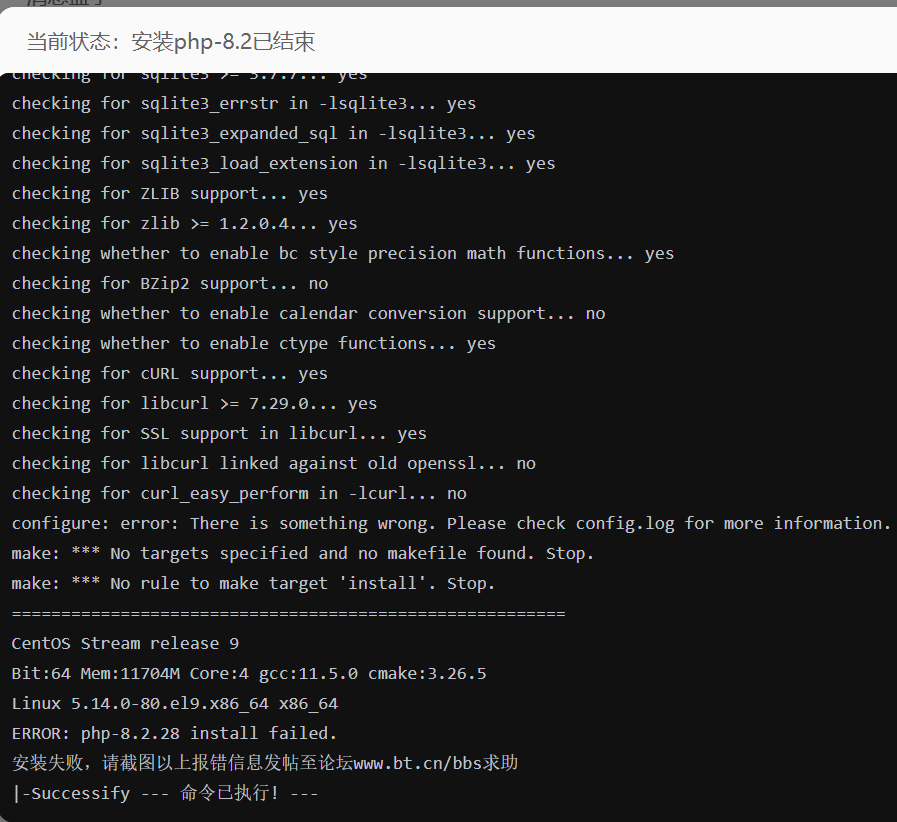Click the 'sqlite3_load_extension in -lsqlite3' line
This screenshot has height=822, width=897.
point(283,163)
